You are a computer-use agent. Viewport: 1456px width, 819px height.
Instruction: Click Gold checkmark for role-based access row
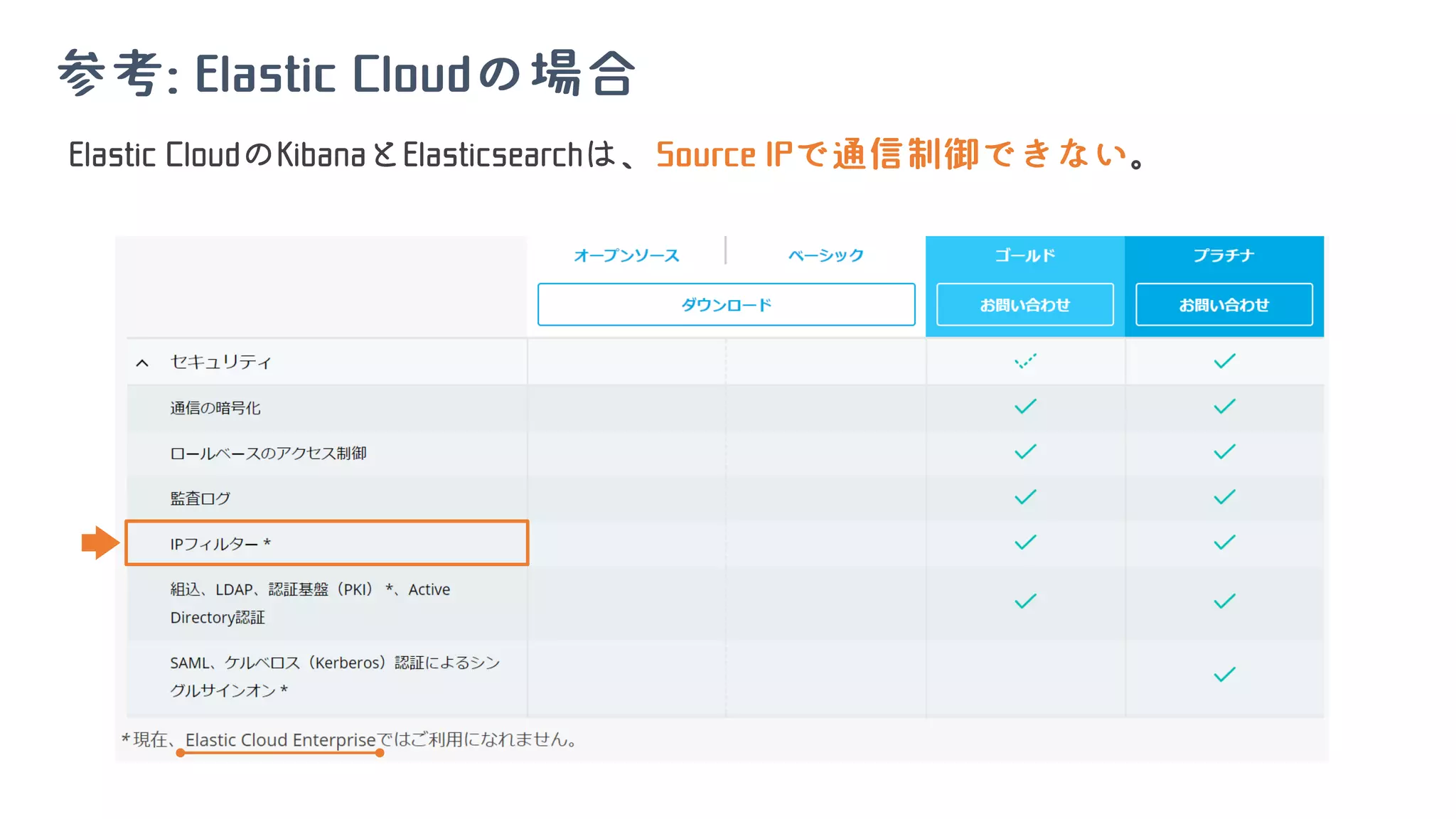[x=1025, y=452]
